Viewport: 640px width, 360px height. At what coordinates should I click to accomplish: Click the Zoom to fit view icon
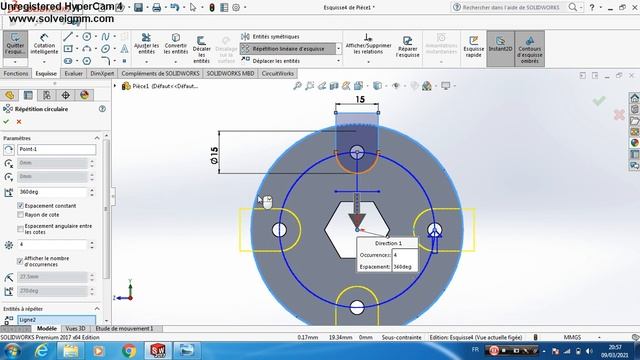click(x=298, y=86)
